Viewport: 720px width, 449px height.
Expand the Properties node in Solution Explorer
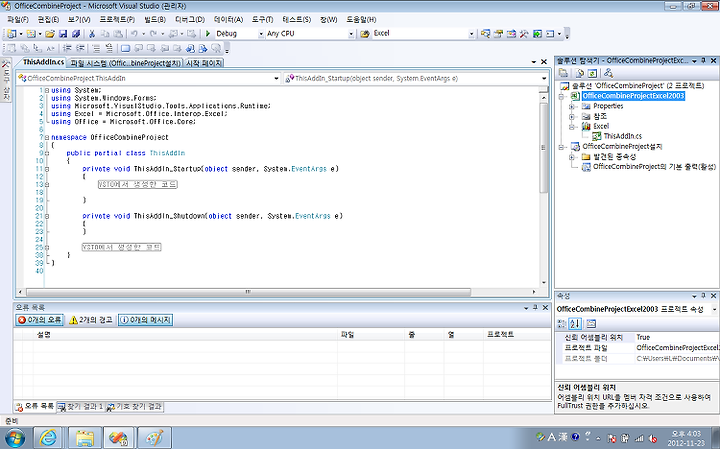(x=572, y=107)
